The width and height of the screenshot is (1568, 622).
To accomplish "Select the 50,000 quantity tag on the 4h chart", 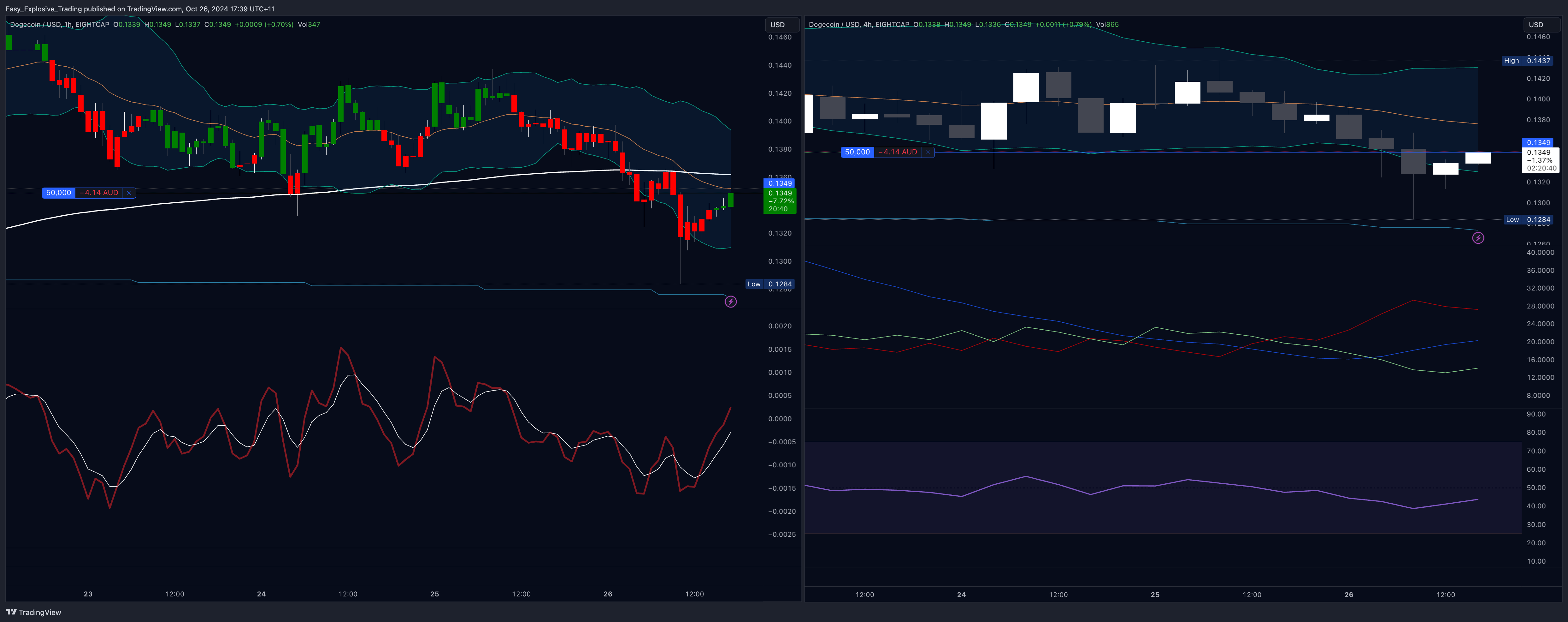I will click(857, 152).
